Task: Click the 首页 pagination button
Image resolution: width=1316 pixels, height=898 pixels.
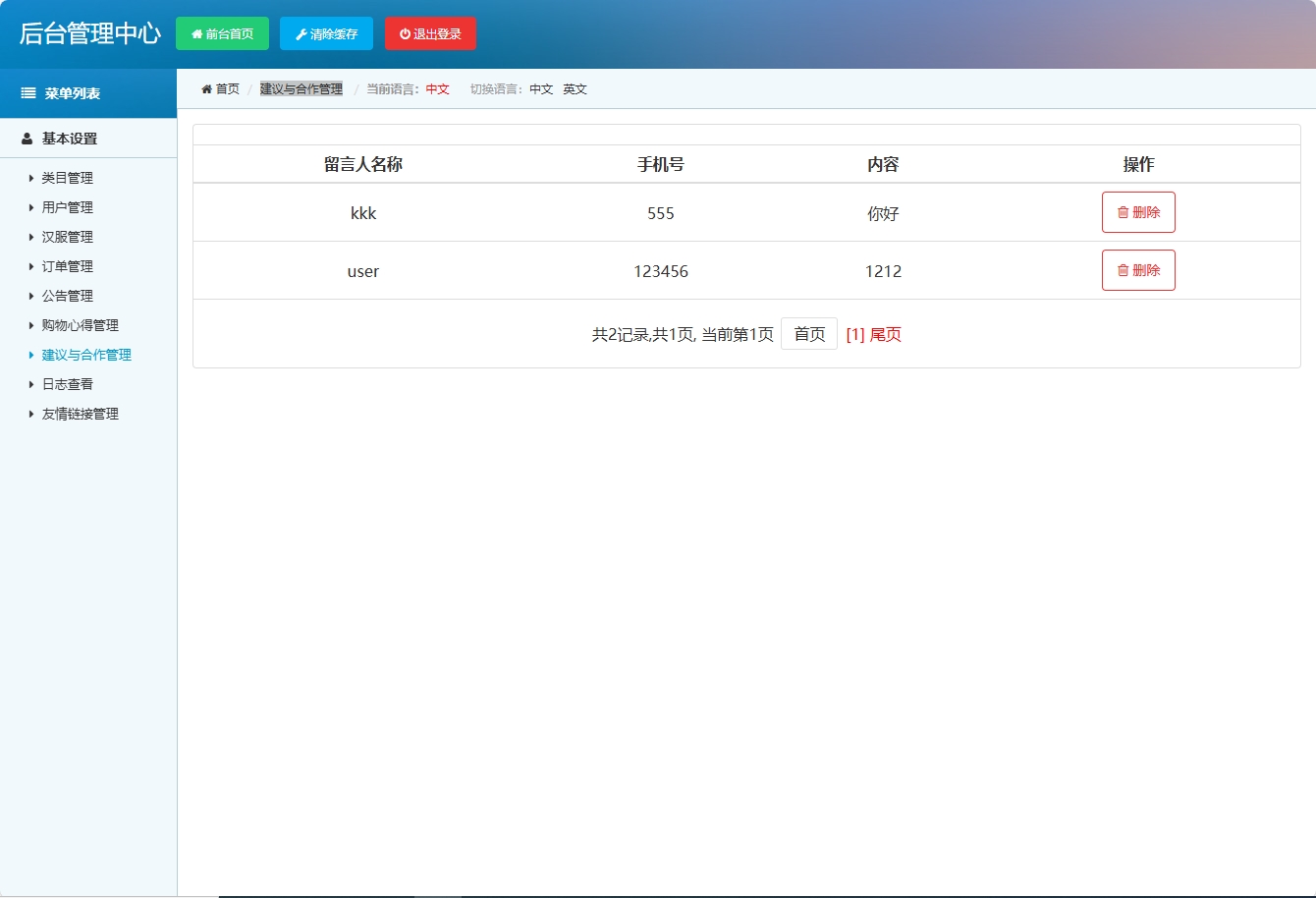Action: (x=808, y=333)
